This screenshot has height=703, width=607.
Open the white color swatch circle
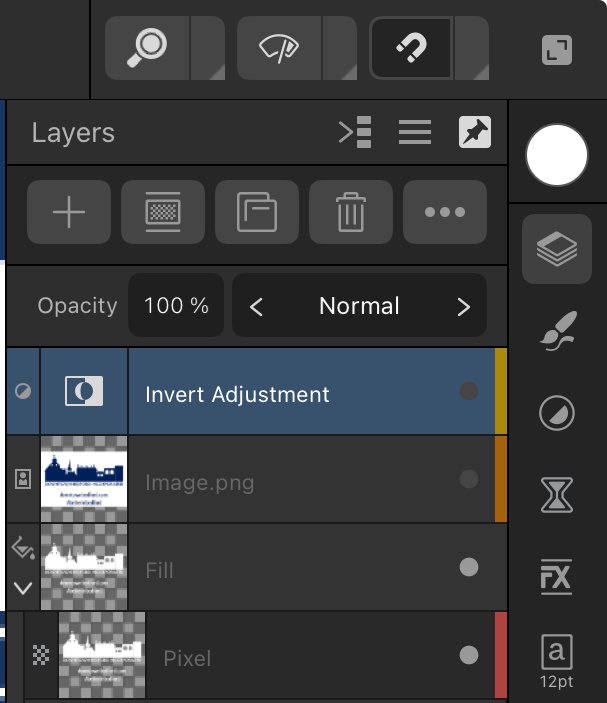(557, 155)
